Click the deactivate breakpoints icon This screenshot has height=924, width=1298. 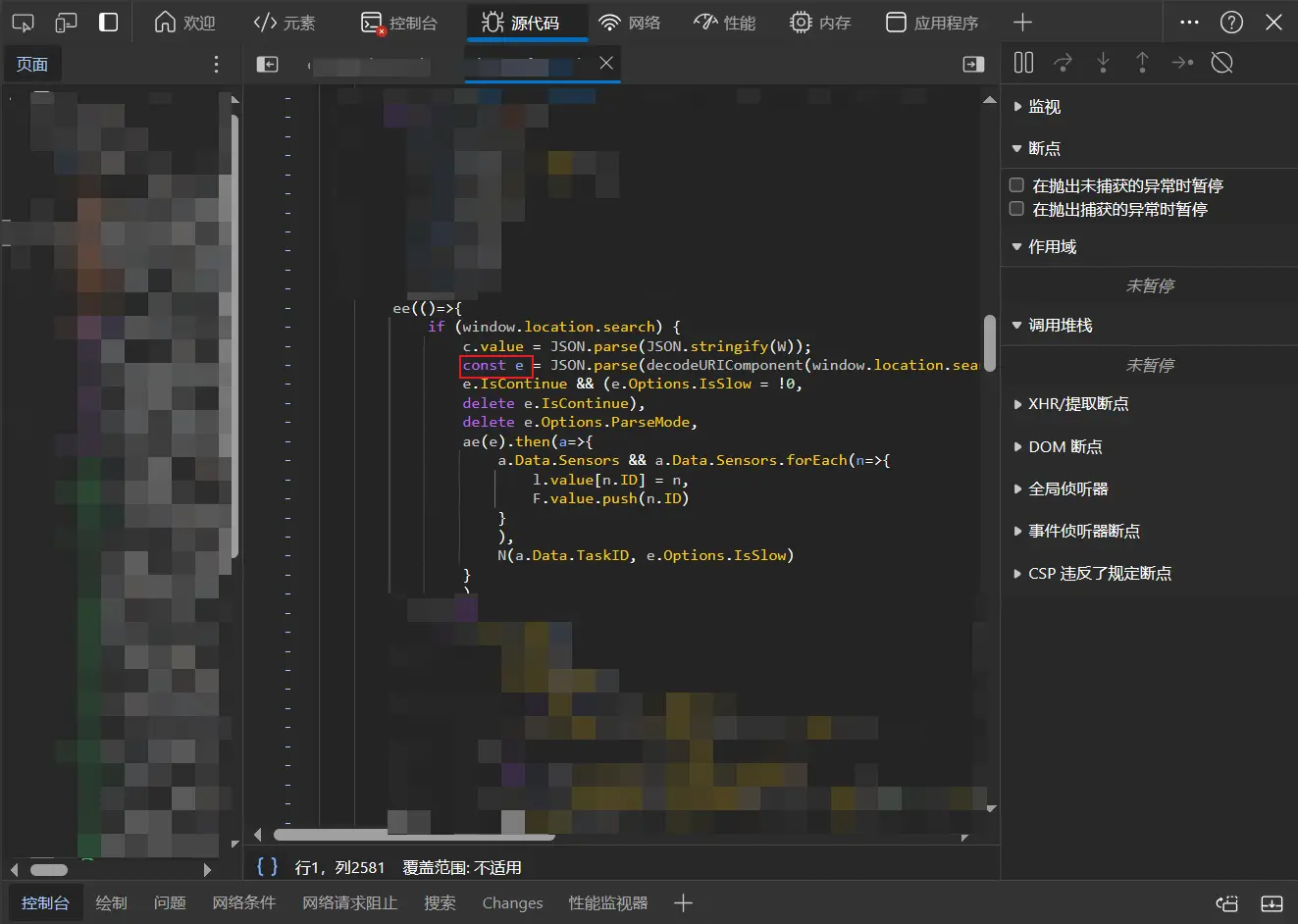pyautogui.click(x=1221, y=63)
